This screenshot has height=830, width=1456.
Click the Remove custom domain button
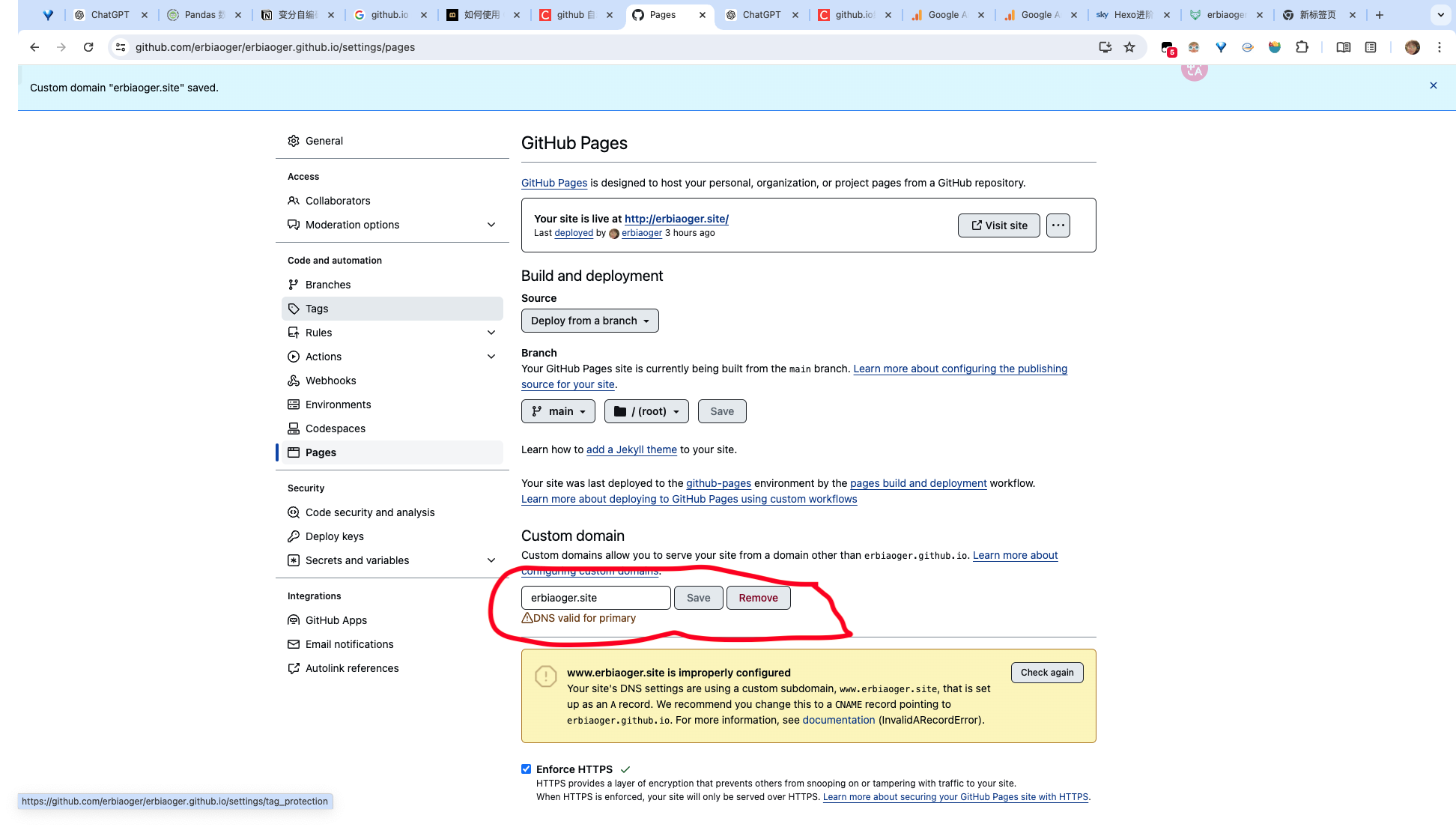click(758, 598)
